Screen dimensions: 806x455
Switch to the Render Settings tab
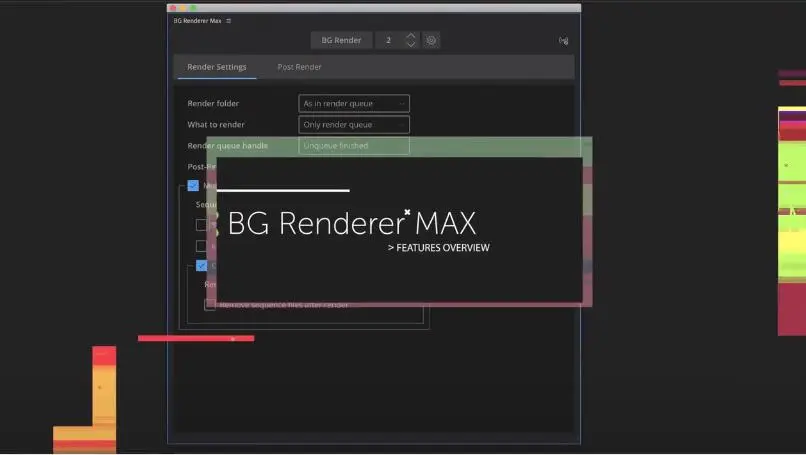[217, 67]
